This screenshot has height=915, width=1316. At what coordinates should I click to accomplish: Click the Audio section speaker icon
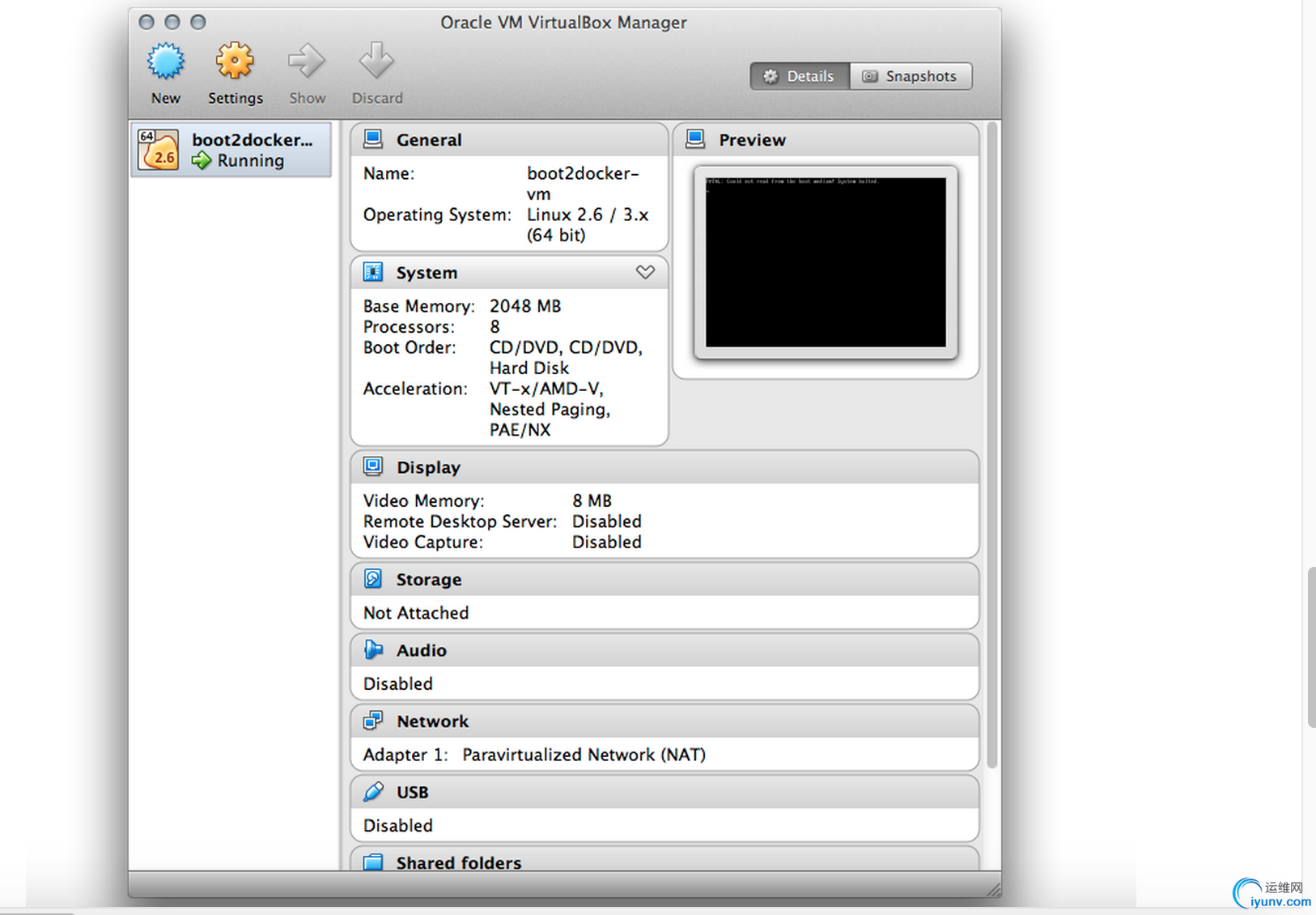coord(373,649)
